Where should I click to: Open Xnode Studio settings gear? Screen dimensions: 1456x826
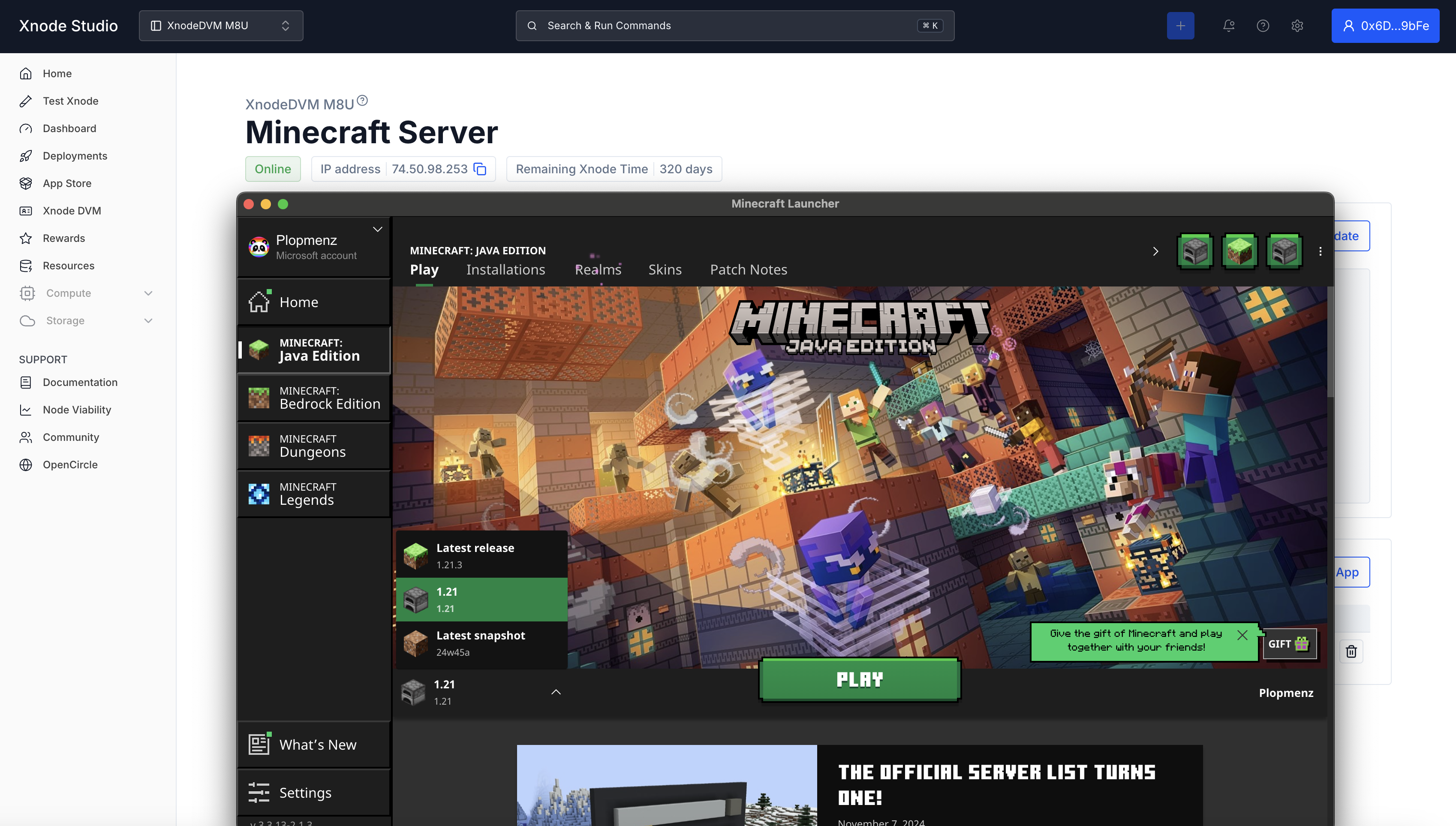click(1297, 26)
